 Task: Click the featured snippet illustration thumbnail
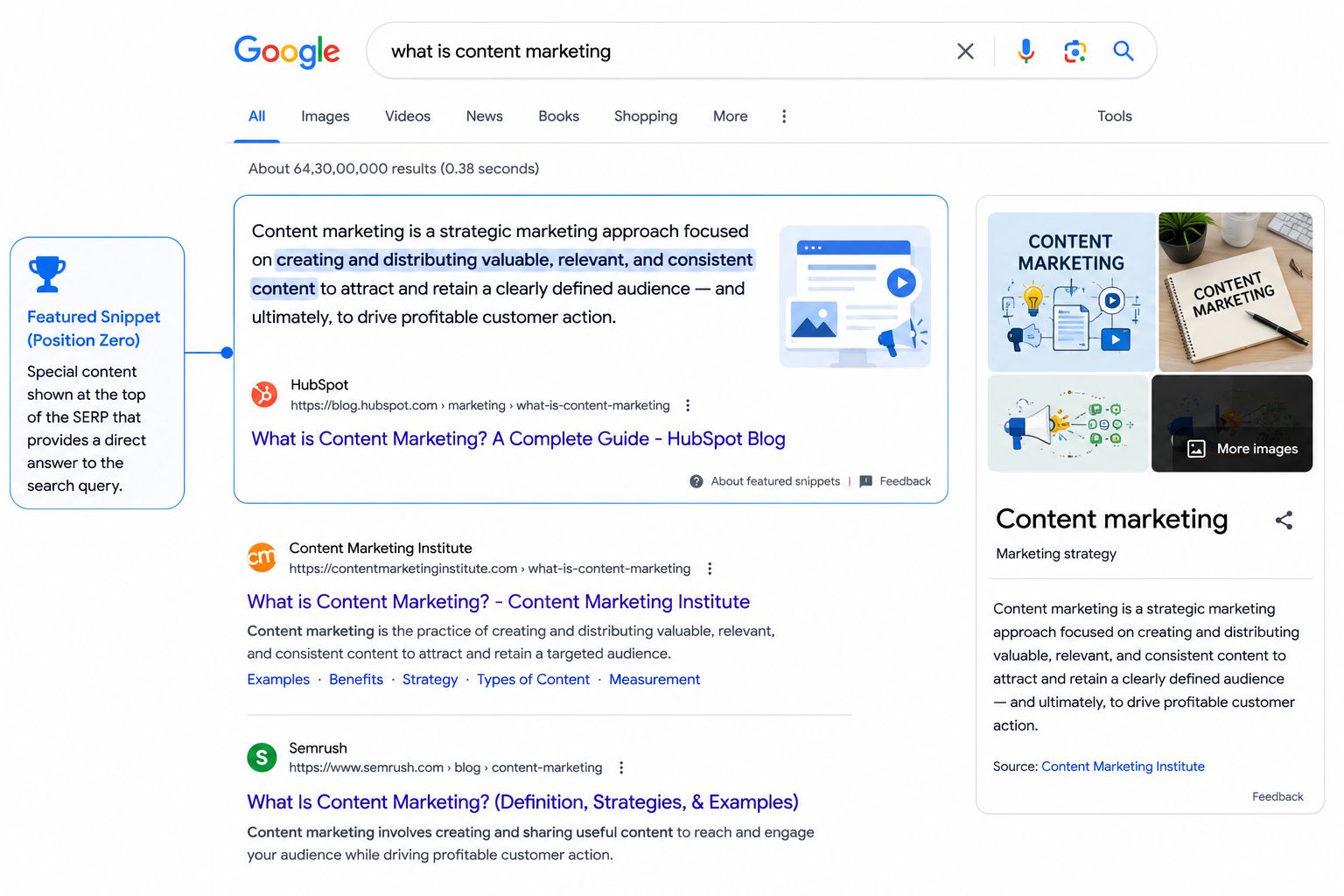855,296
